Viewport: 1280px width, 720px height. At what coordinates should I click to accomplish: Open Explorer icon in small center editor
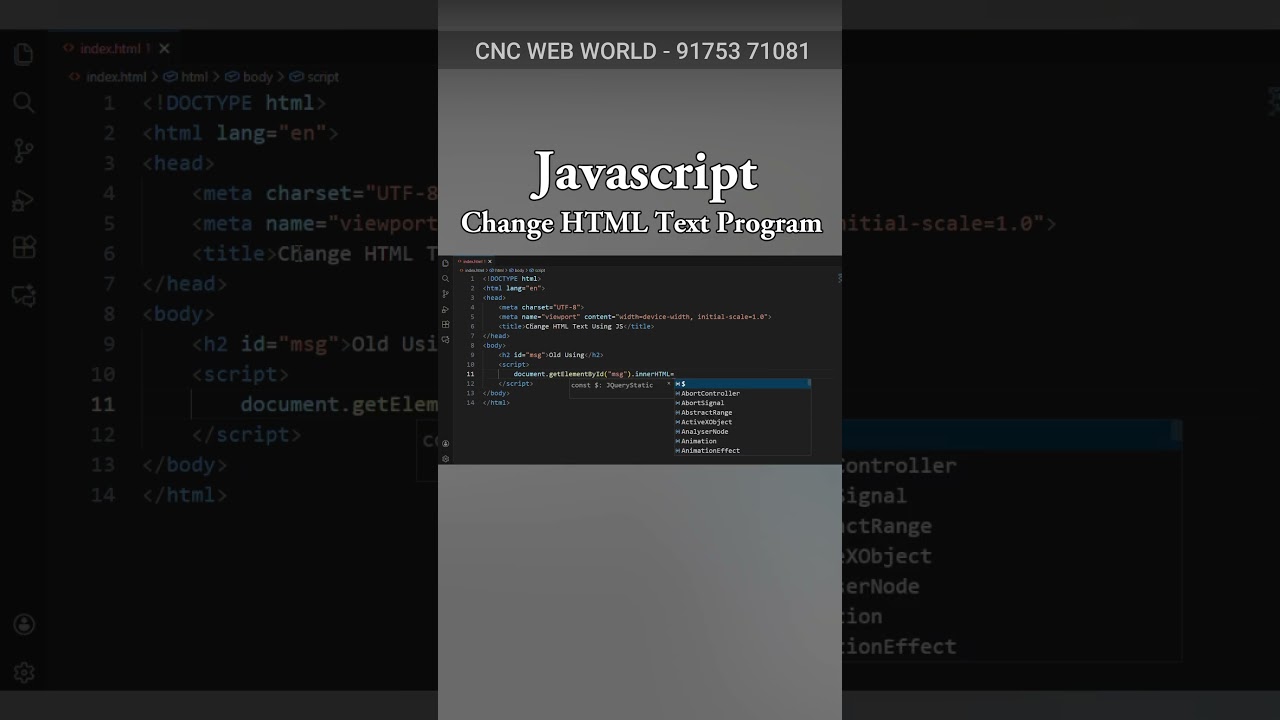[x=445, y=263]
